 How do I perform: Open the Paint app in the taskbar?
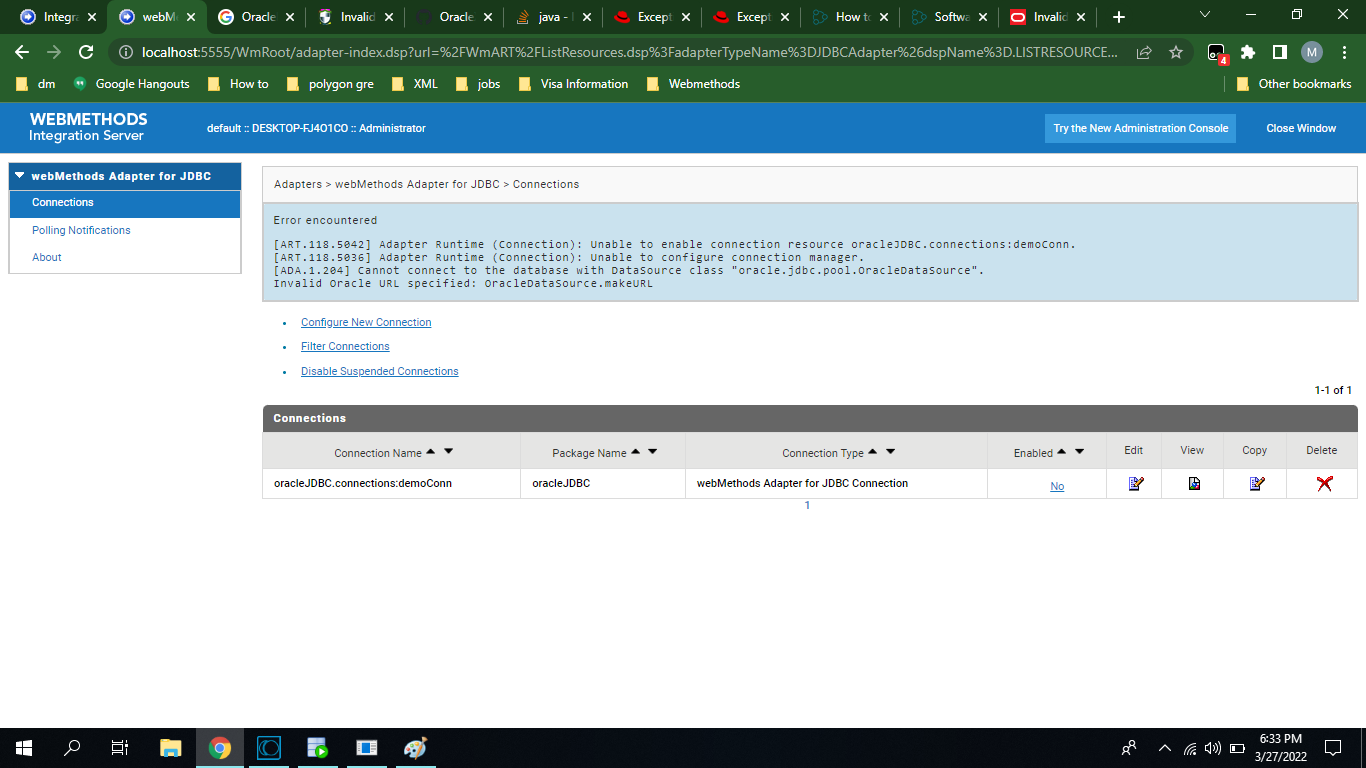[415, 748]
